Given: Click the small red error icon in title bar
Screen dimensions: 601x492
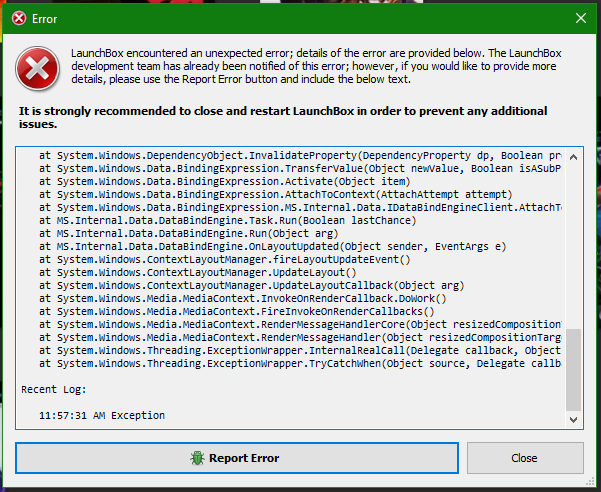Looking at the screenshot, I should [19, 18].
